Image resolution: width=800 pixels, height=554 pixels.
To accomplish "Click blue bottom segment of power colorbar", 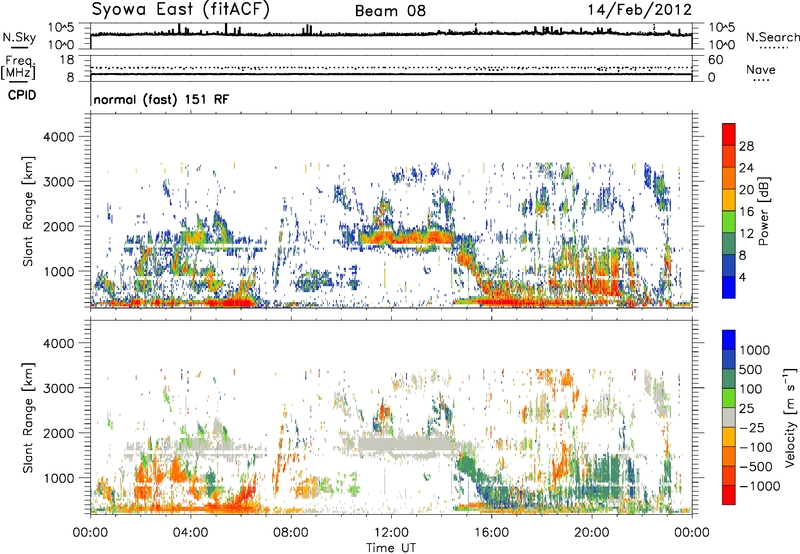I will click(x=729, y=287).
